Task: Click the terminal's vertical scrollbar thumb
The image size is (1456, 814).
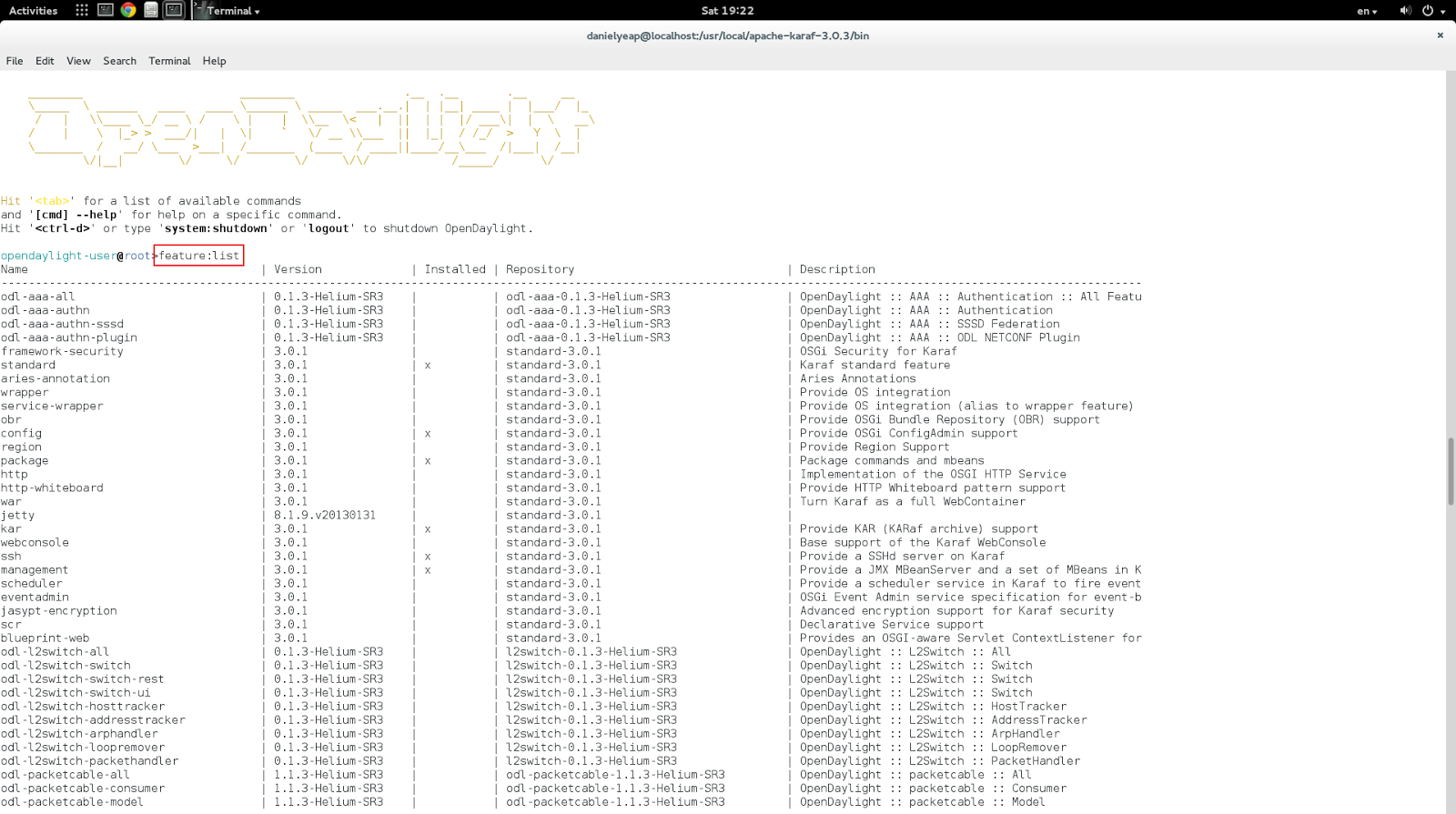Action: tap(1451, 471)
